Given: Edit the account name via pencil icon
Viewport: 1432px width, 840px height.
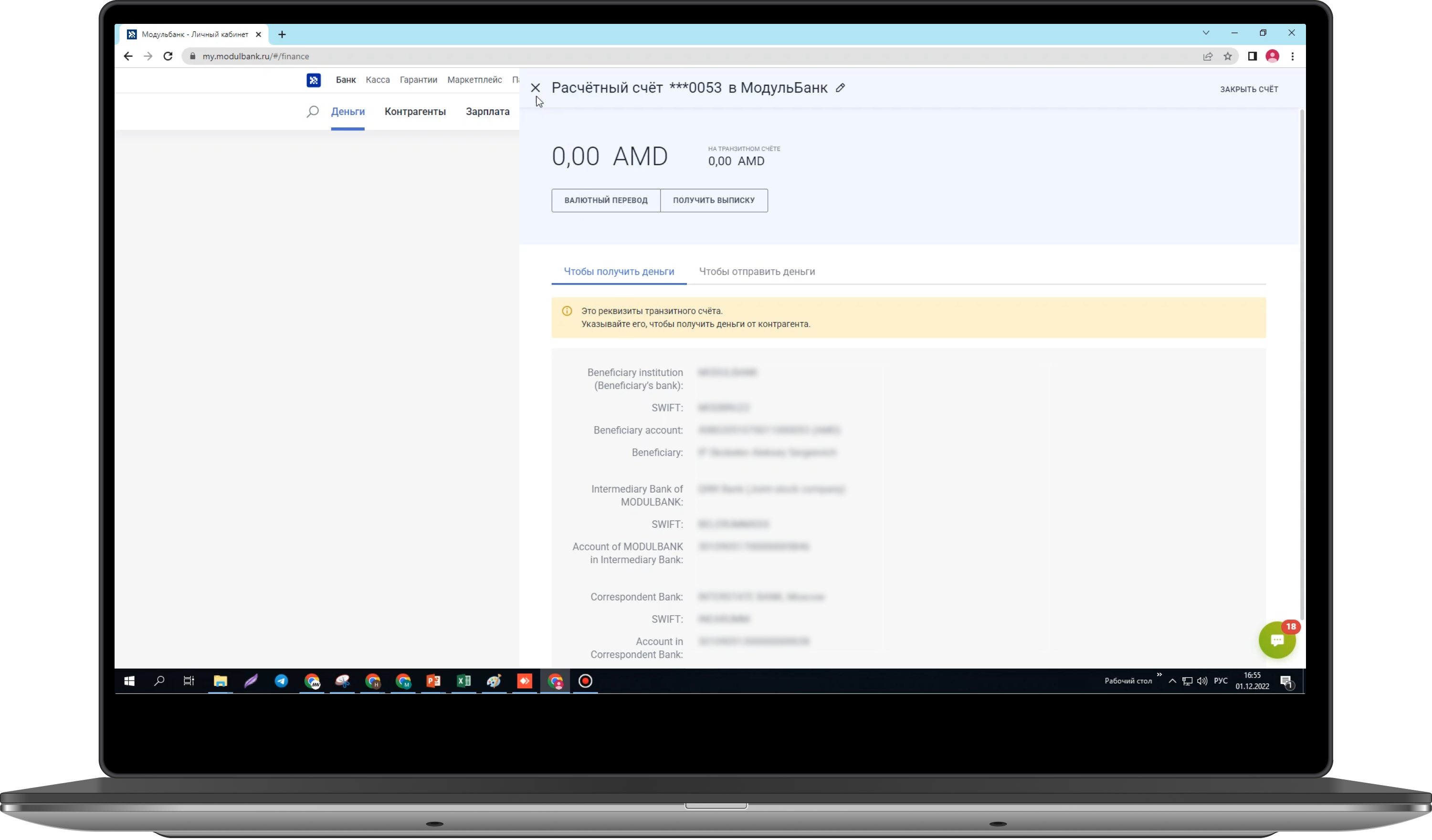Looking at the screenshot, I should [x=841, y=88].
